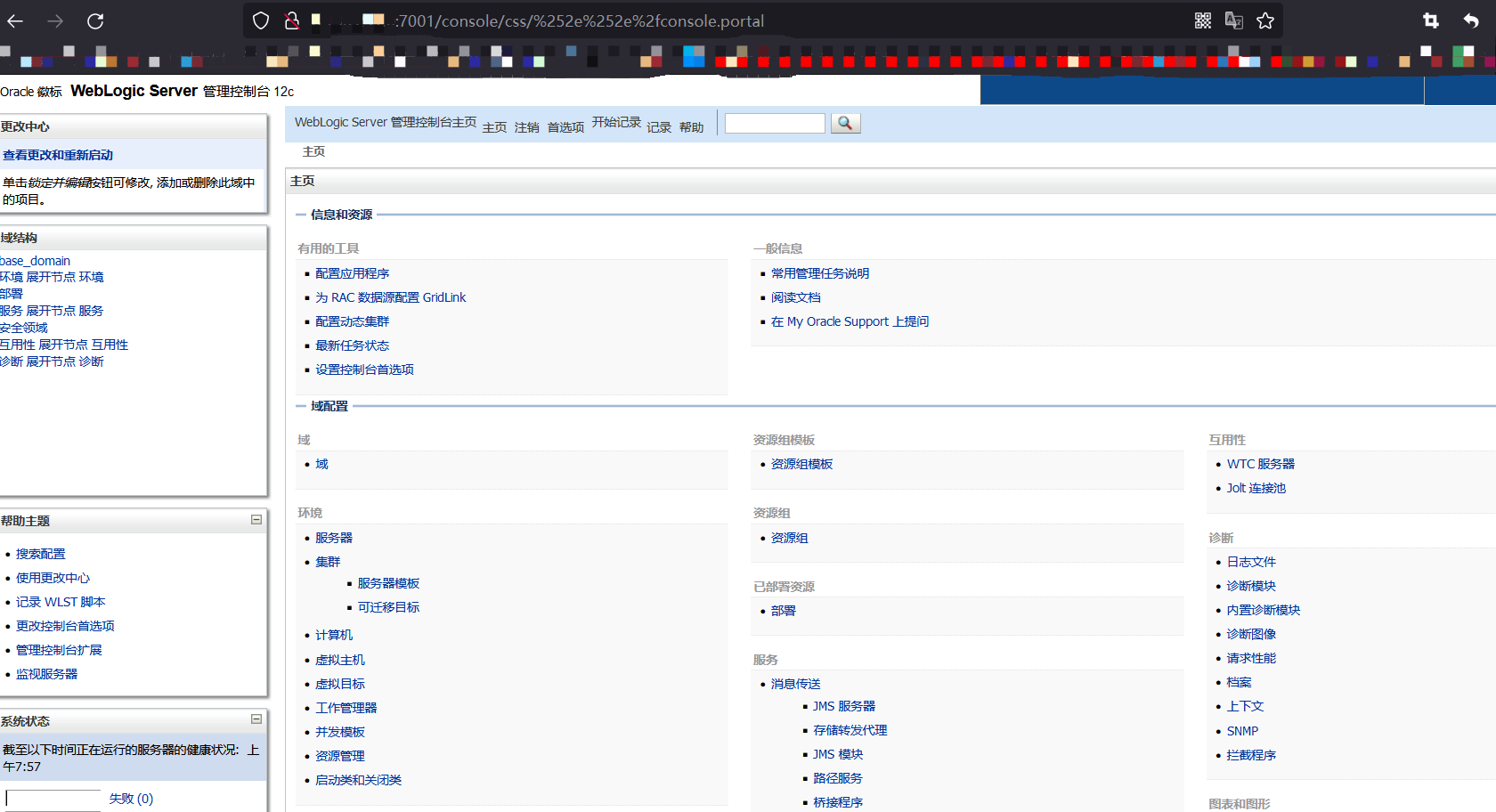Image resolution: width=1496 pixels, height=812 pixels.
Task: Select 部署 in domain structure tree
Action: (12, 294)
